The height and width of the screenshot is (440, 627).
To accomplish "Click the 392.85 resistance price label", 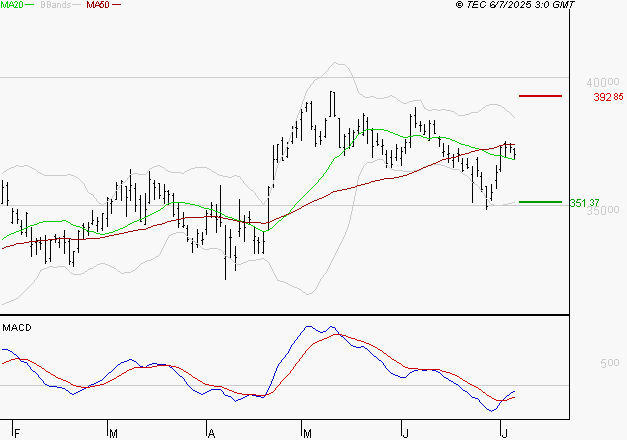I will click(608, 97).
